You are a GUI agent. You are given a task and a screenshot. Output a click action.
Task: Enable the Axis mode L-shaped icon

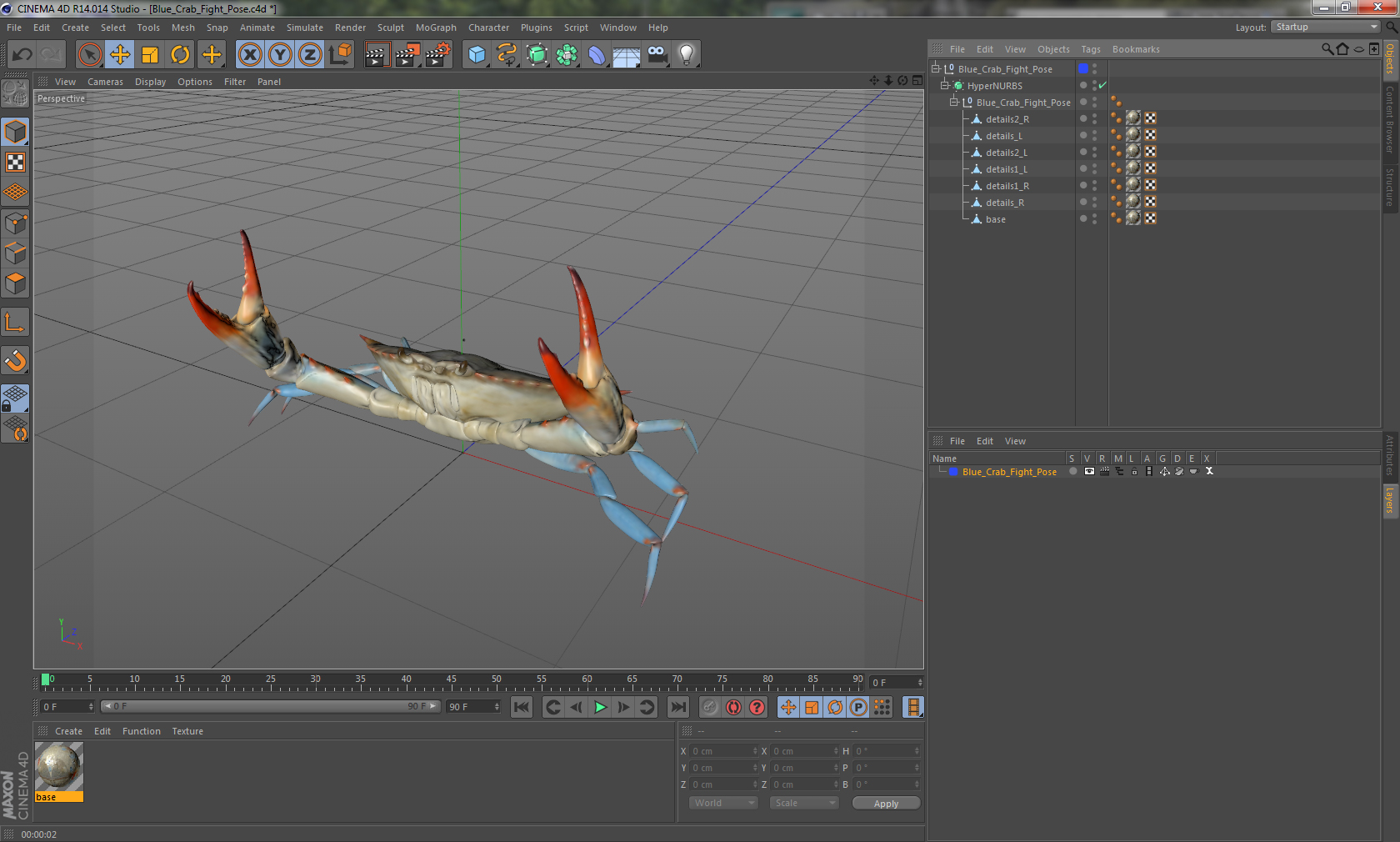coord(15,322)
